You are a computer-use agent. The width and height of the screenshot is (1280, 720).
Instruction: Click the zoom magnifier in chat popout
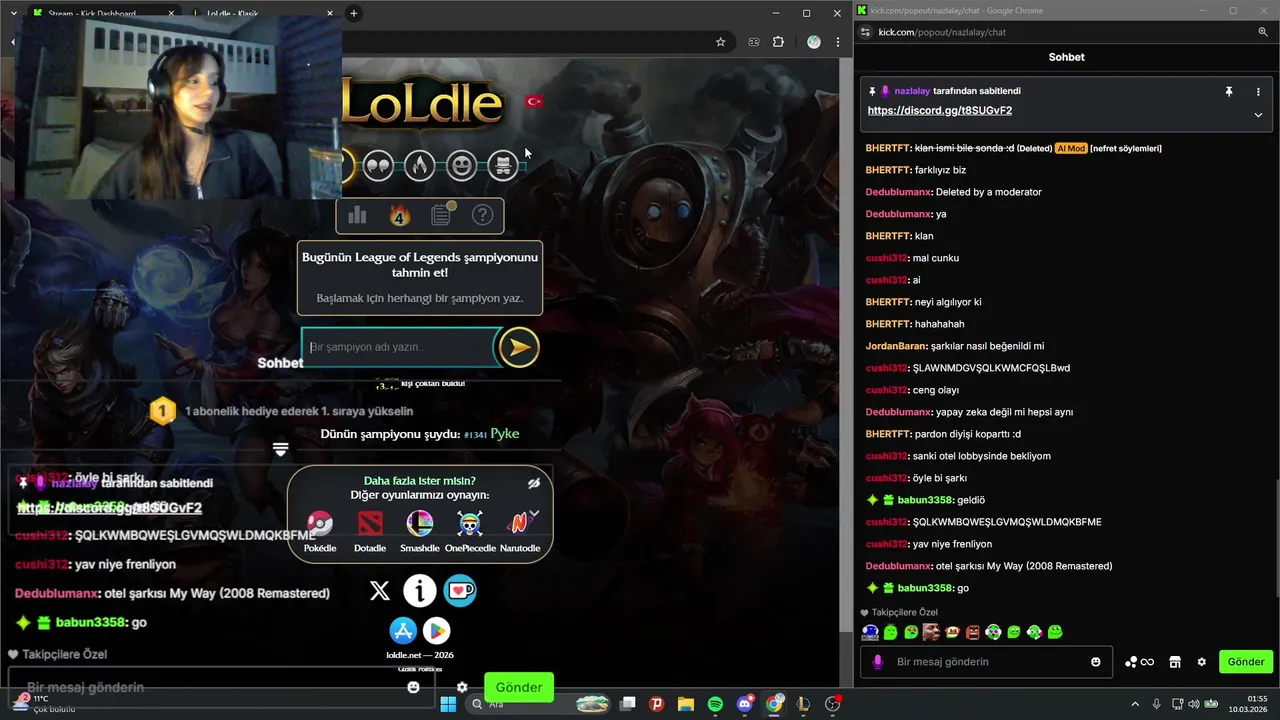coord(1263,32)
